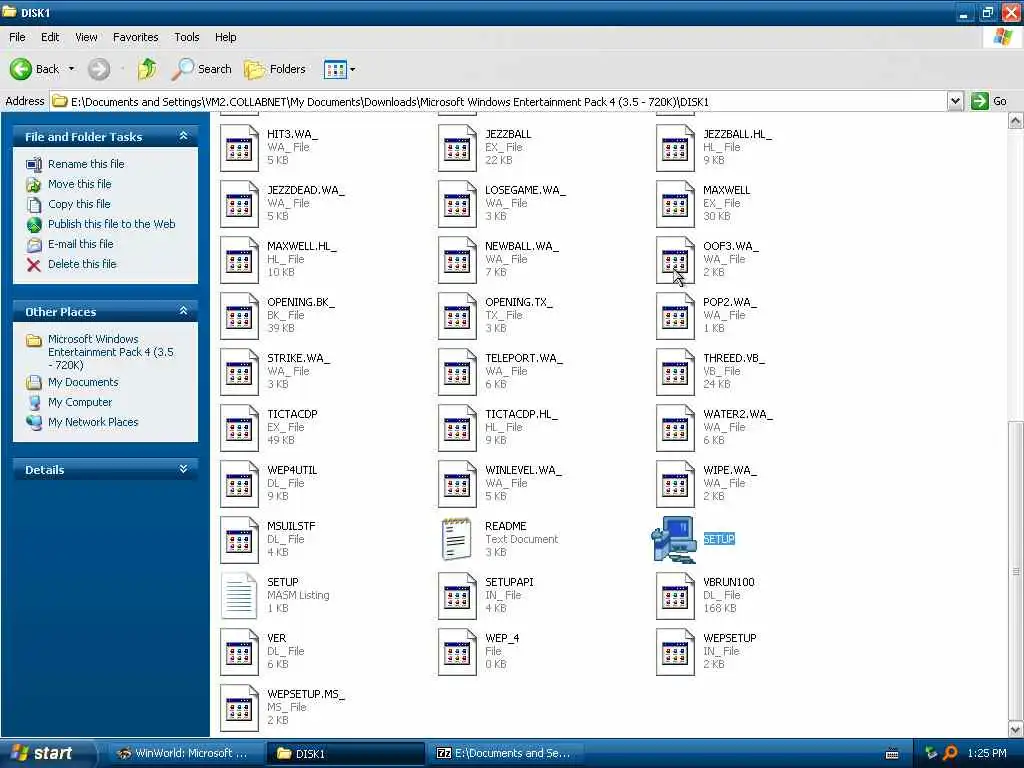Select the SETUP application computer icon
This screenshot has width=1024, height=768.
click(674, 540)
